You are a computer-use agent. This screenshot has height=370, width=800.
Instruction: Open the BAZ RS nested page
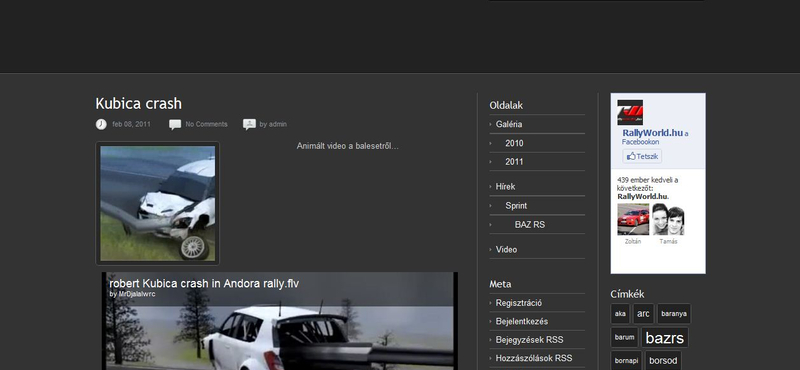tap(530, 225)
